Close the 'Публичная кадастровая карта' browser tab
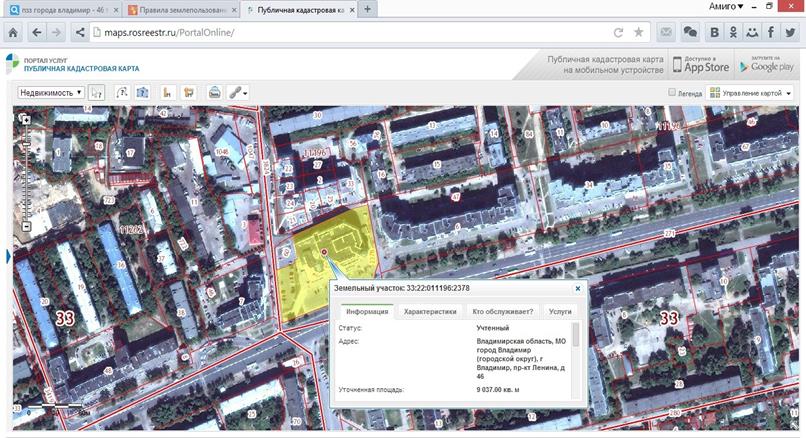The image size is (806, 438). [x=353, y=10]
